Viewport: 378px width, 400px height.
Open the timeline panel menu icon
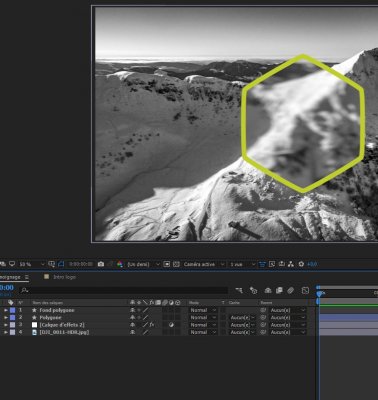pos(27,277)
